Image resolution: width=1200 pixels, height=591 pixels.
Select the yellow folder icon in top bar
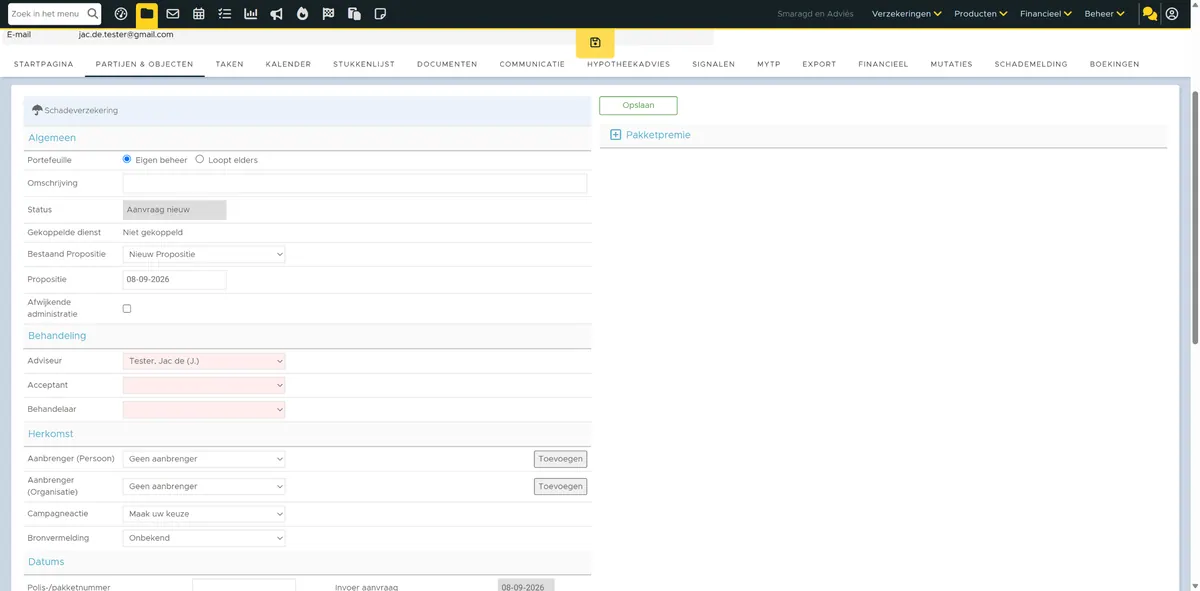[147, 14]
